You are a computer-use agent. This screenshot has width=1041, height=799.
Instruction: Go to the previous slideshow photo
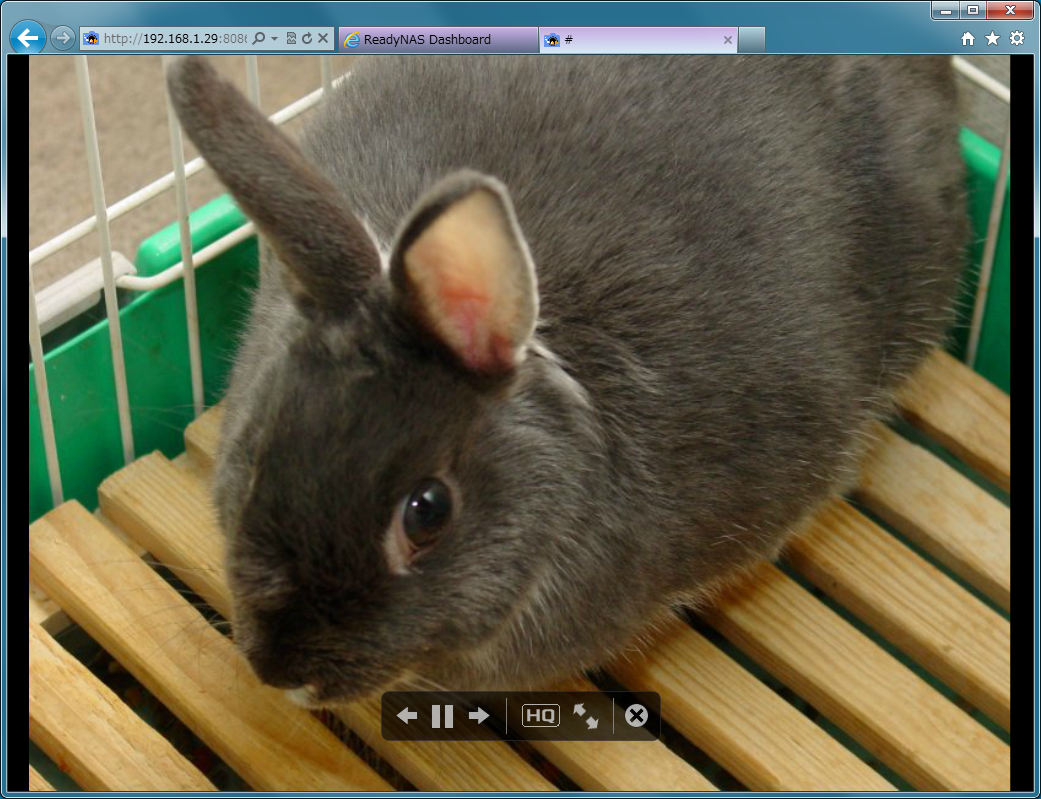tap(407, 716)
